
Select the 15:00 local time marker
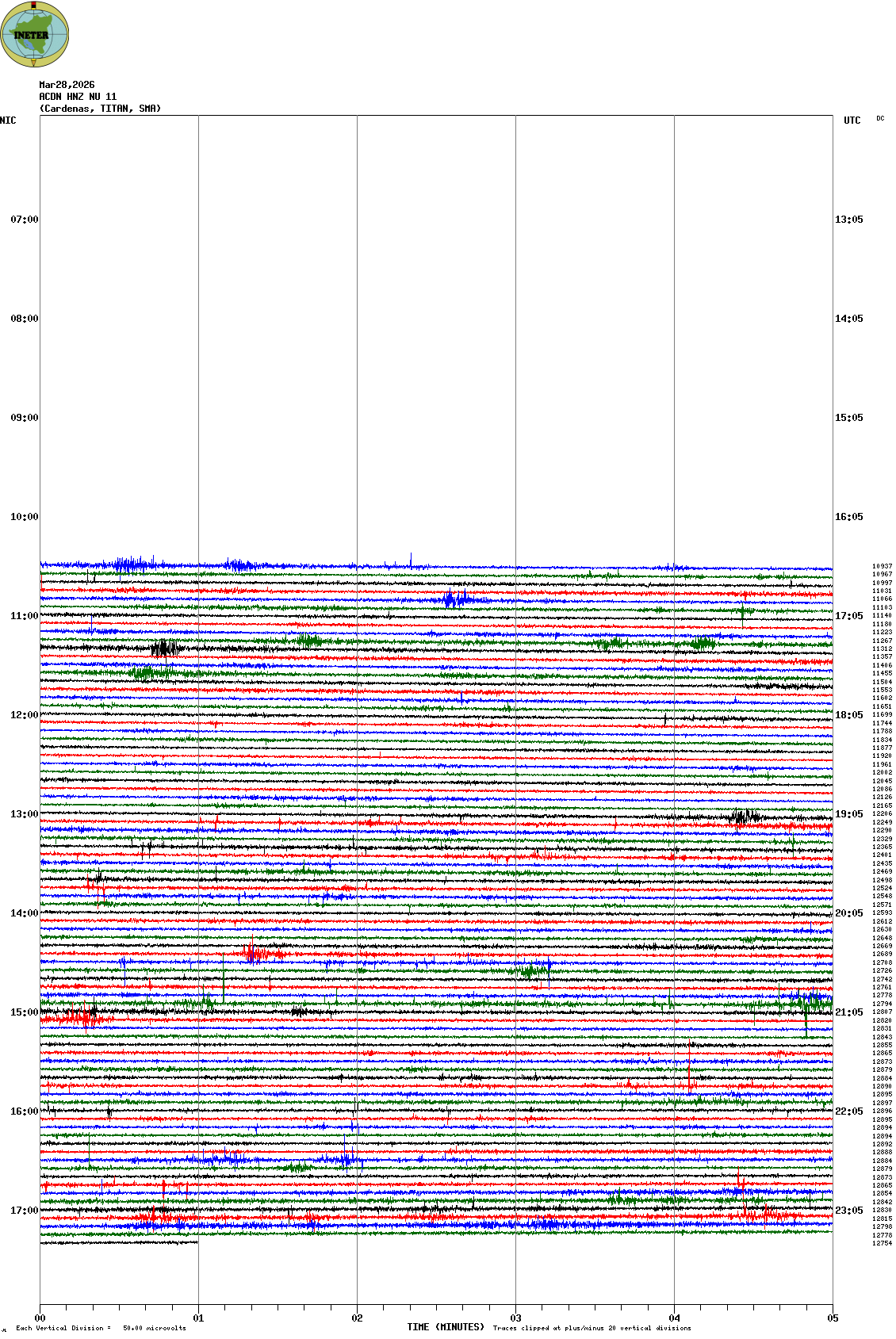pyautogui.click(x=24, y=1012)
